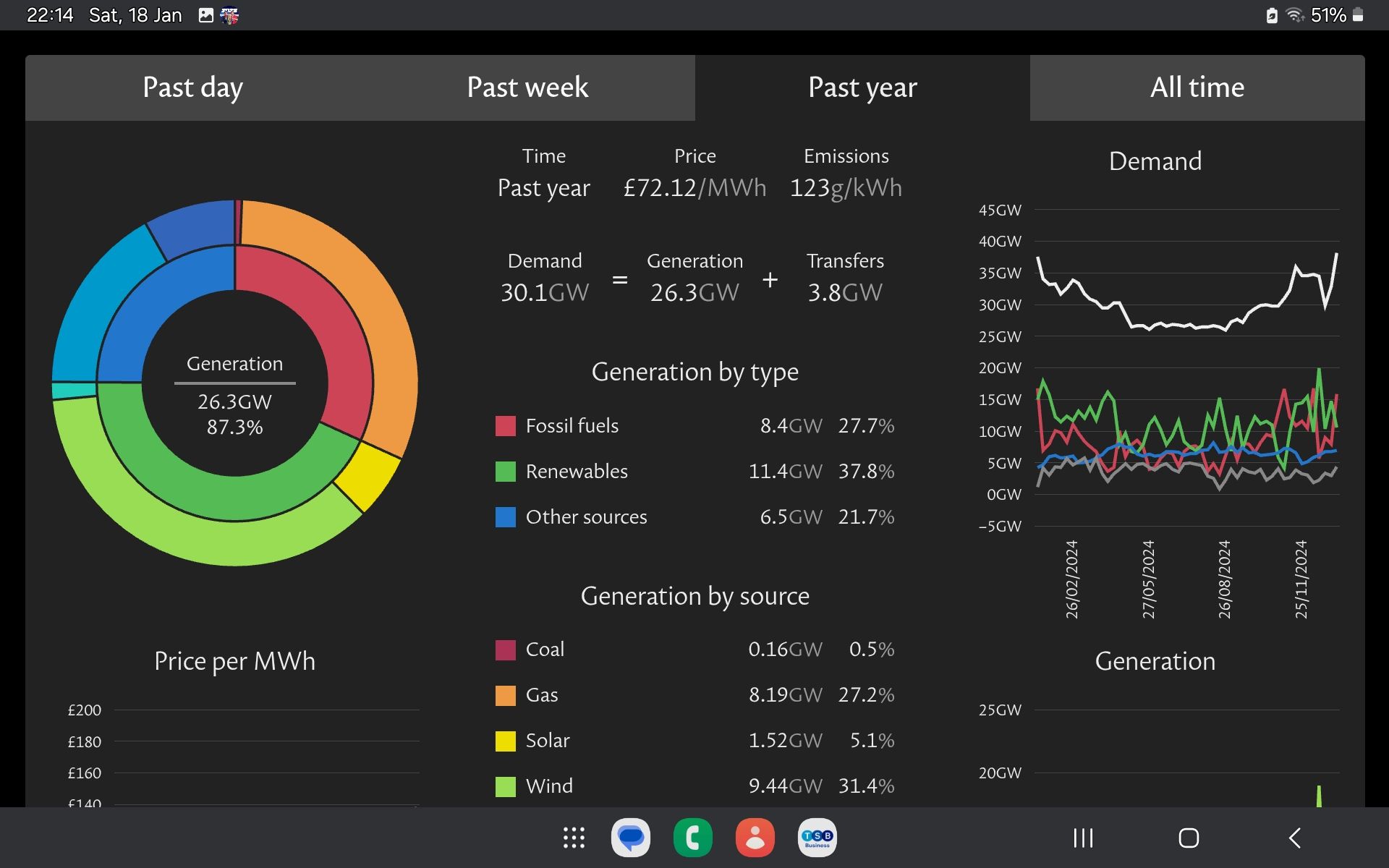1389x868 pixels.
Task: Open the orange Contacts app
Action: coord(755,838)
